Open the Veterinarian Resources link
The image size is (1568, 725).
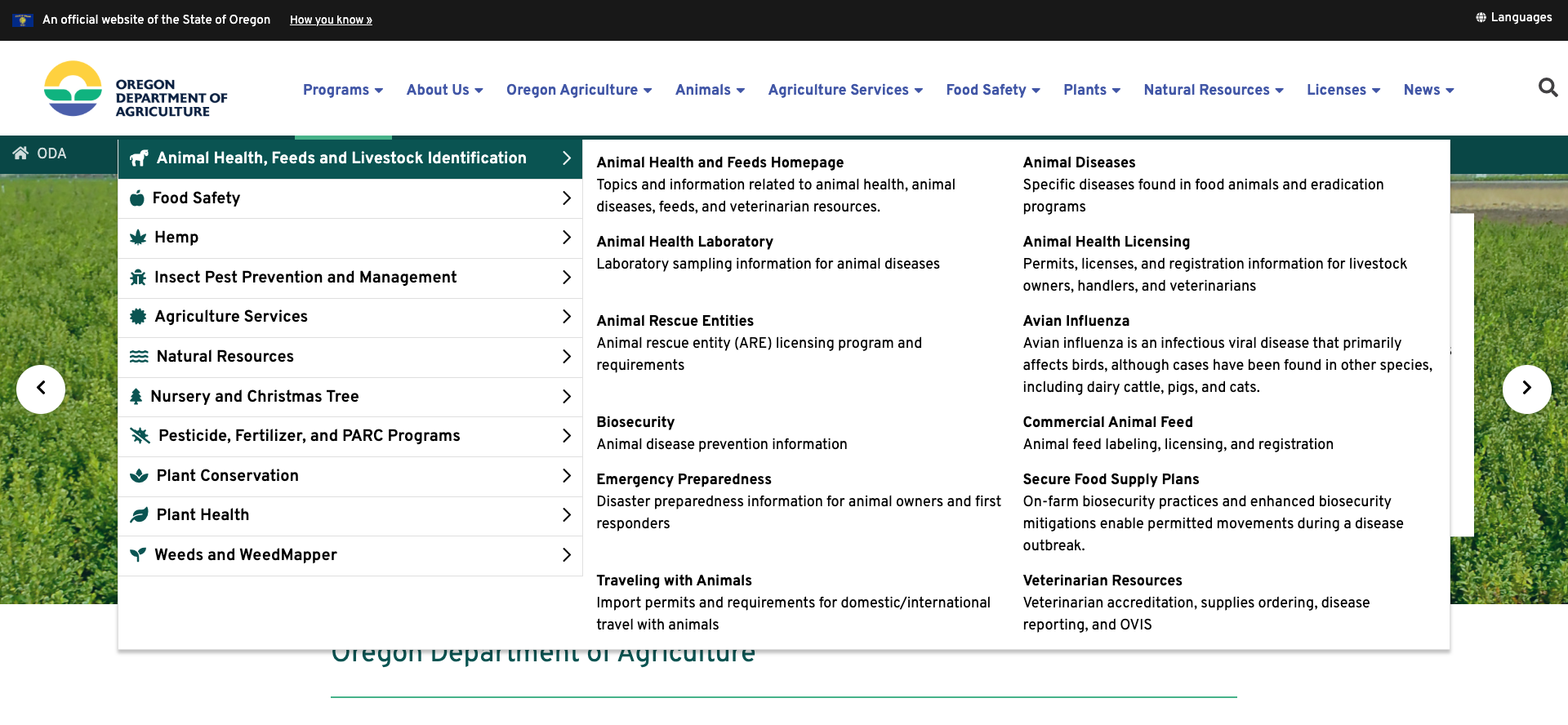(x=1102, y=580)
